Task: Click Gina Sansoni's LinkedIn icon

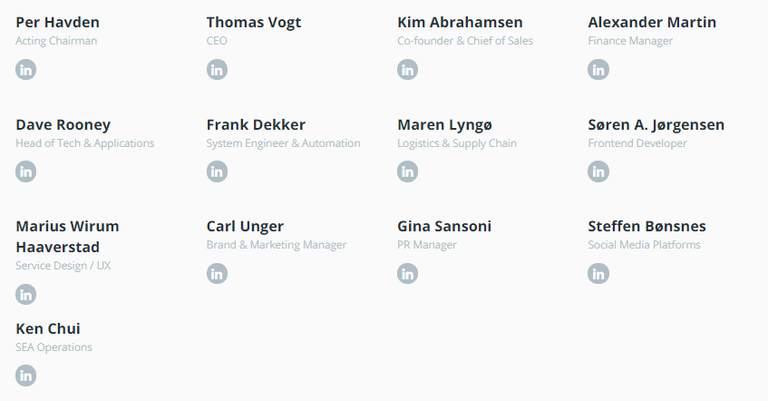Action: pyautogui.click(x=408, y=274)
